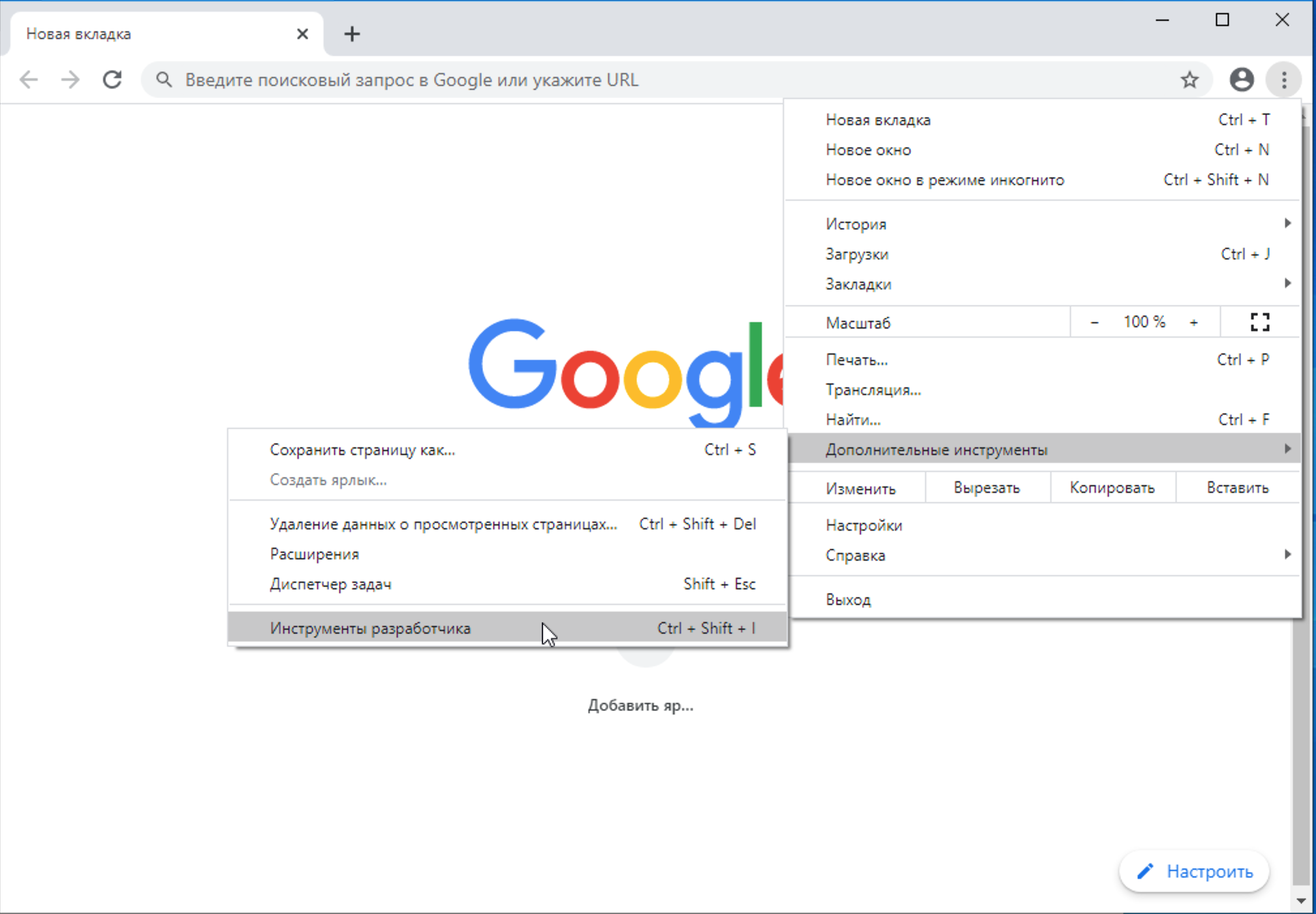The image size is (1316, 914).
Task: Decrease zoom with minus button
Action: click(x=1095, y=323)
